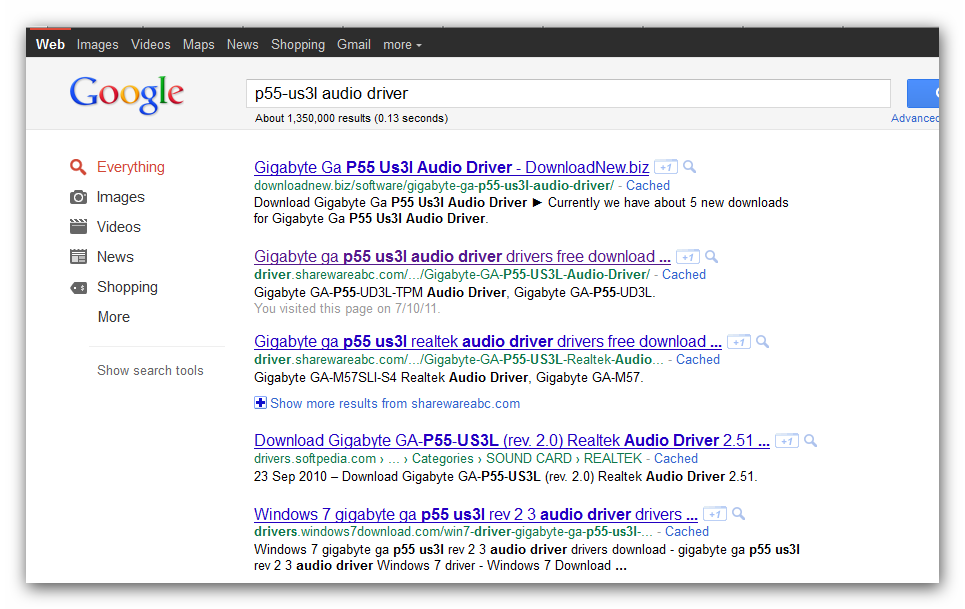Click the Google logo
The height and width of the screenshot is (609, 965).
127,94
